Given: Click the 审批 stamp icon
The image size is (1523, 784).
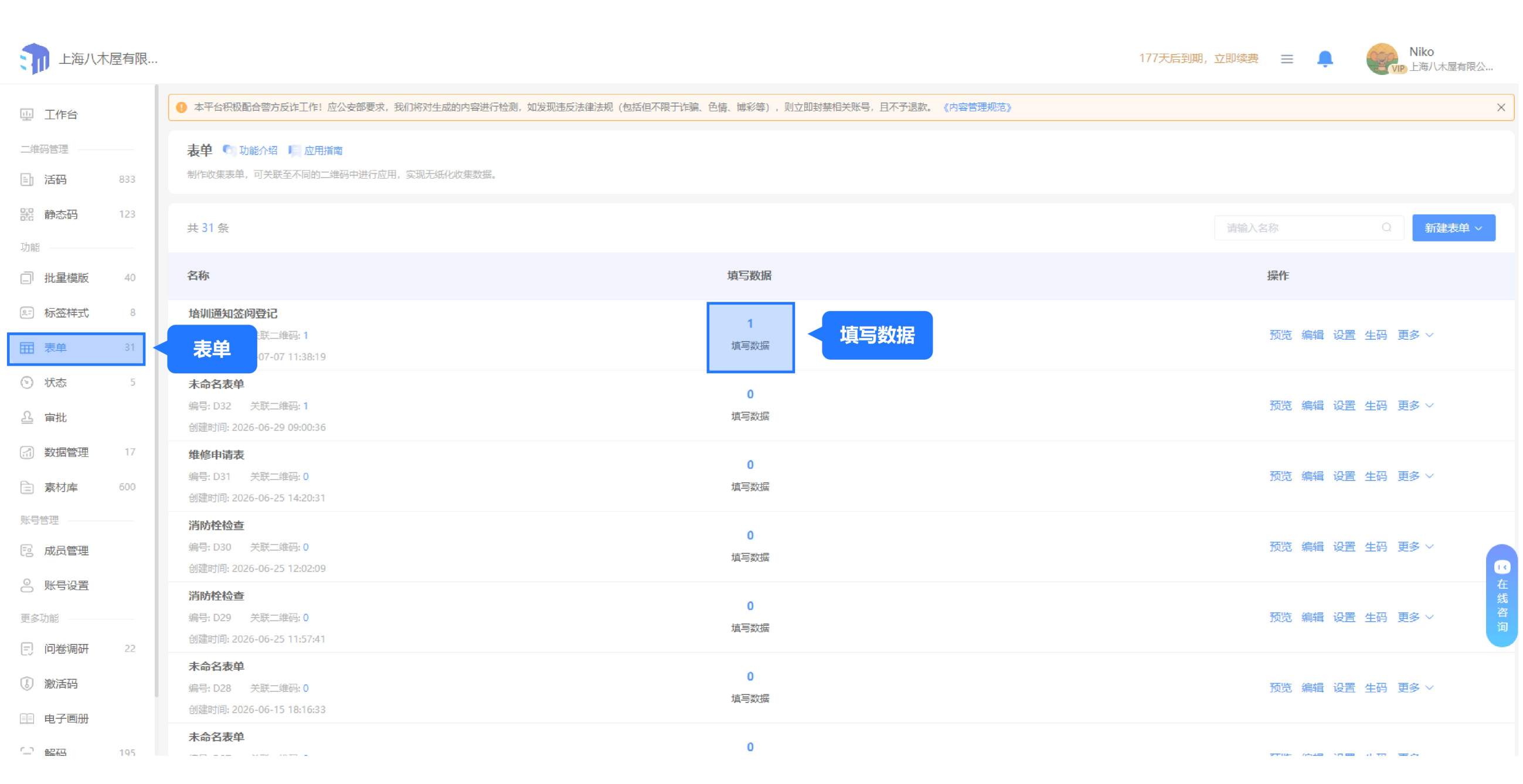Looking at the screenshot, I should (x=26, y=418).
